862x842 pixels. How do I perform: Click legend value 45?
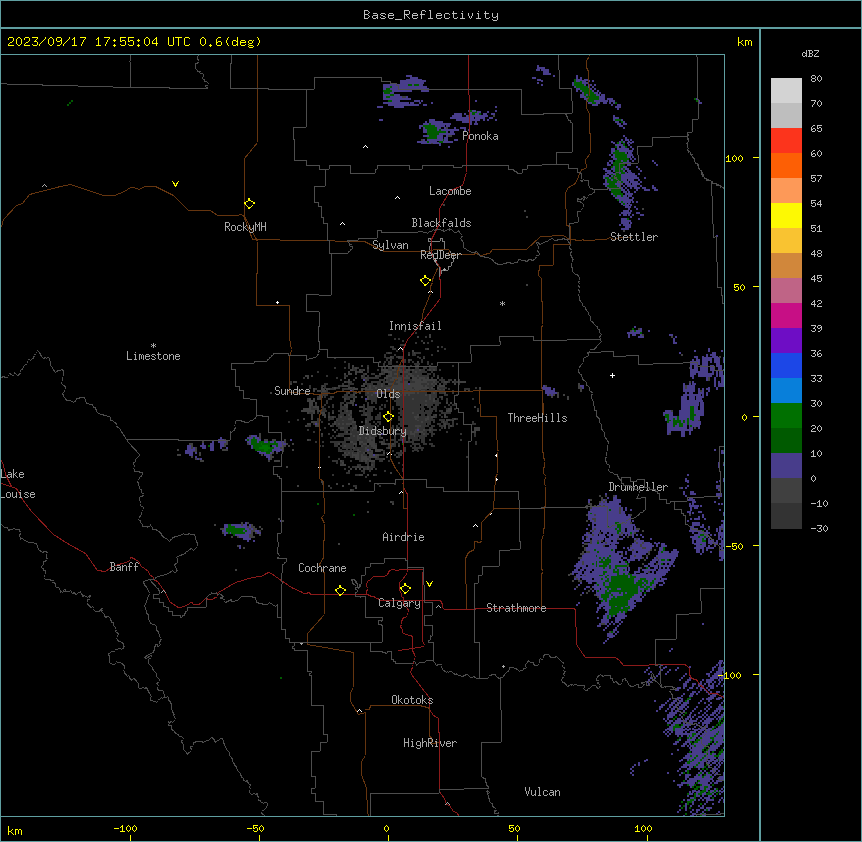pyautogui.click(x=816, y=278)
